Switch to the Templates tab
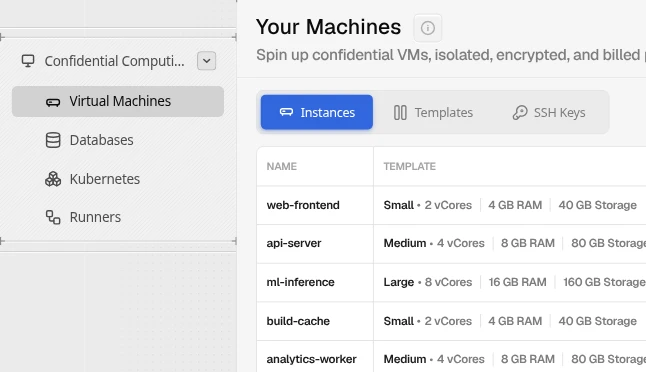 [x=433, y=112]
